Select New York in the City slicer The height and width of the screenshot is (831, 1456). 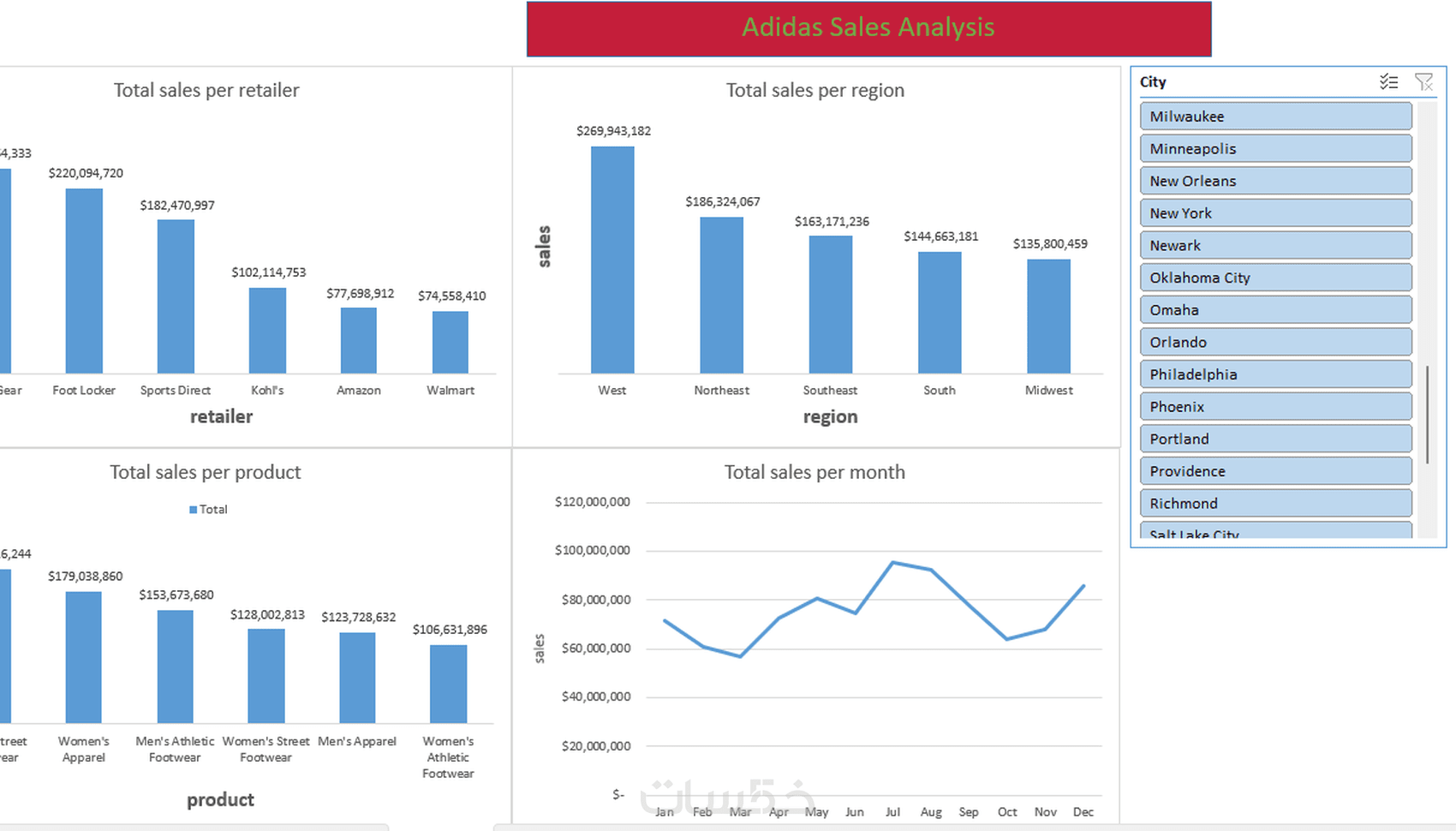(1275, 212)
